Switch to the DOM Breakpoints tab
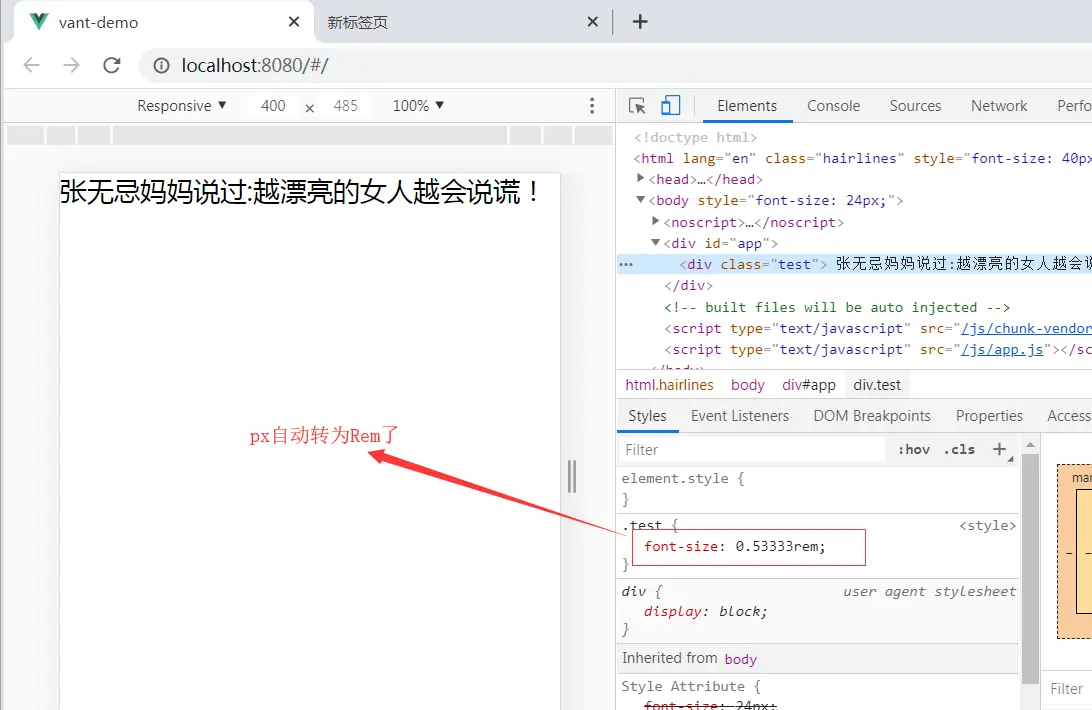Viewport: 1092px width, 710px height. click(872, 416)
